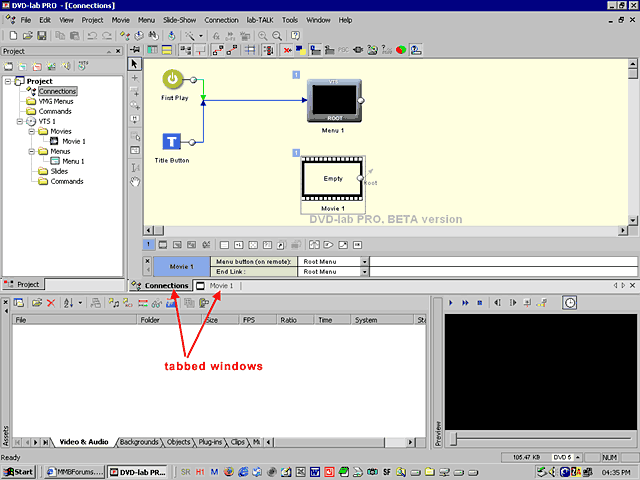Select Movie 1 in project tree

[x=73, y=141]
